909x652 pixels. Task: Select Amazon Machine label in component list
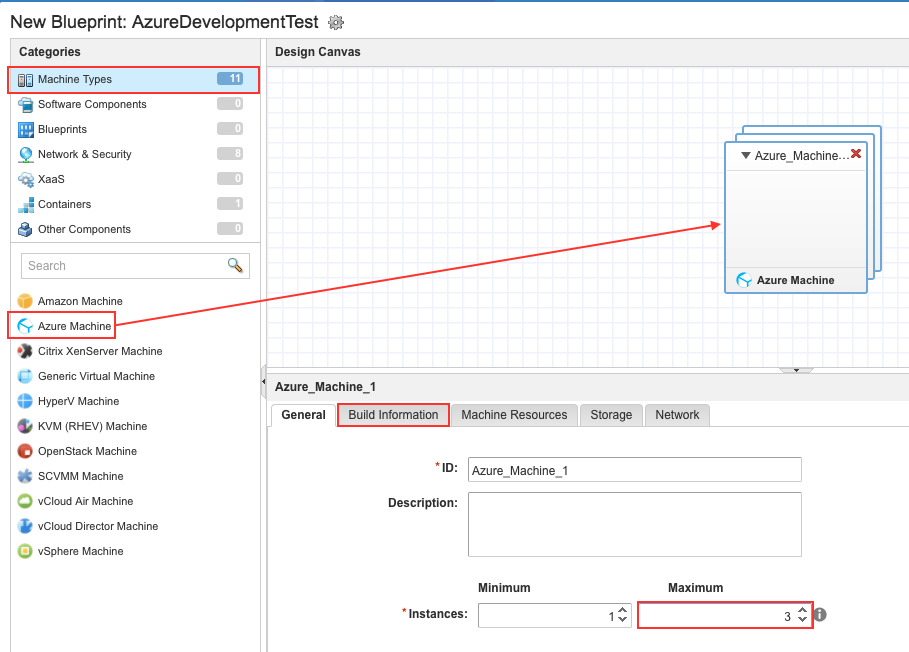pos(81,301)
